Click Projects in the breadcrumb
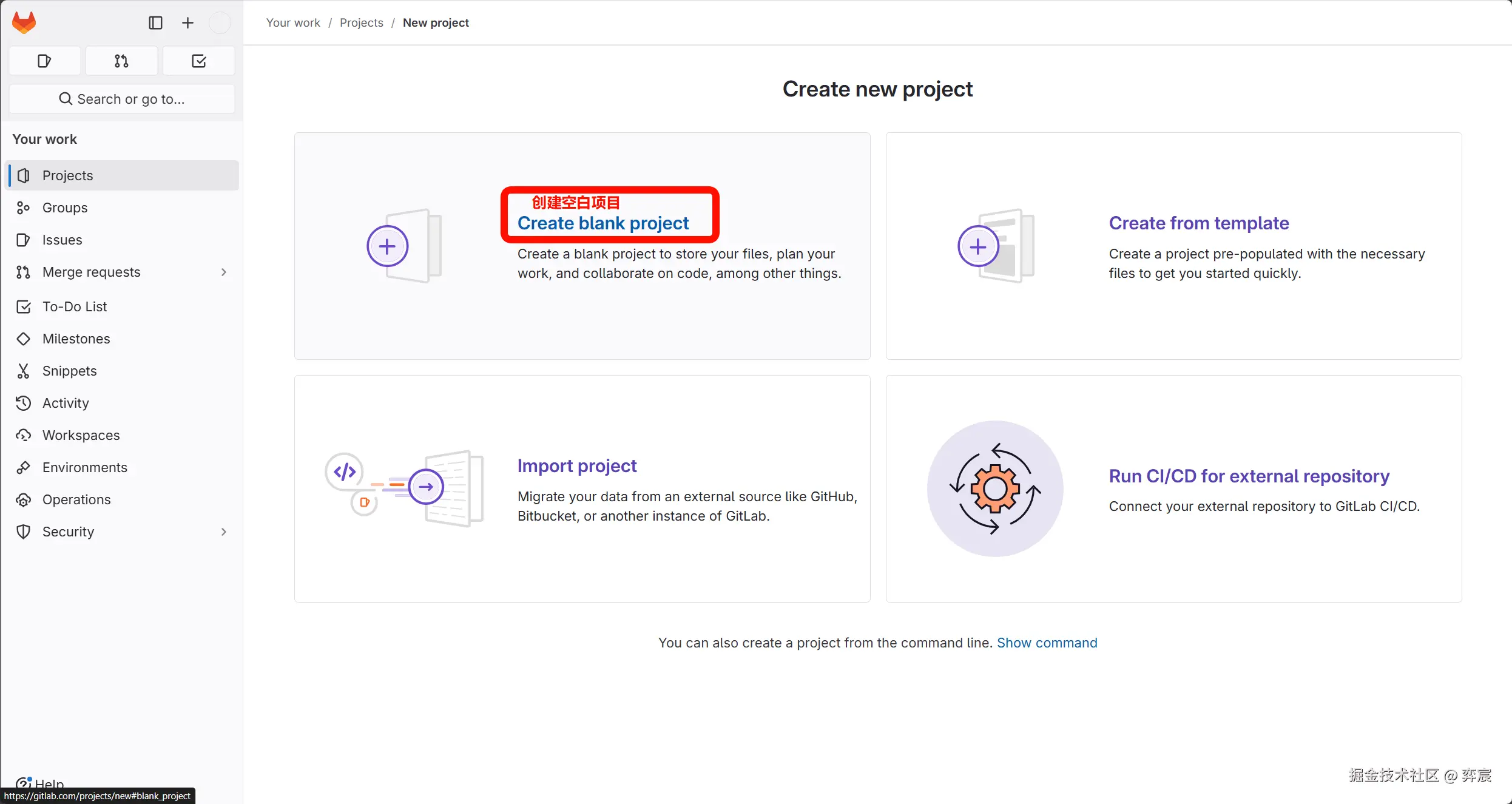 (x=361, y=22)
